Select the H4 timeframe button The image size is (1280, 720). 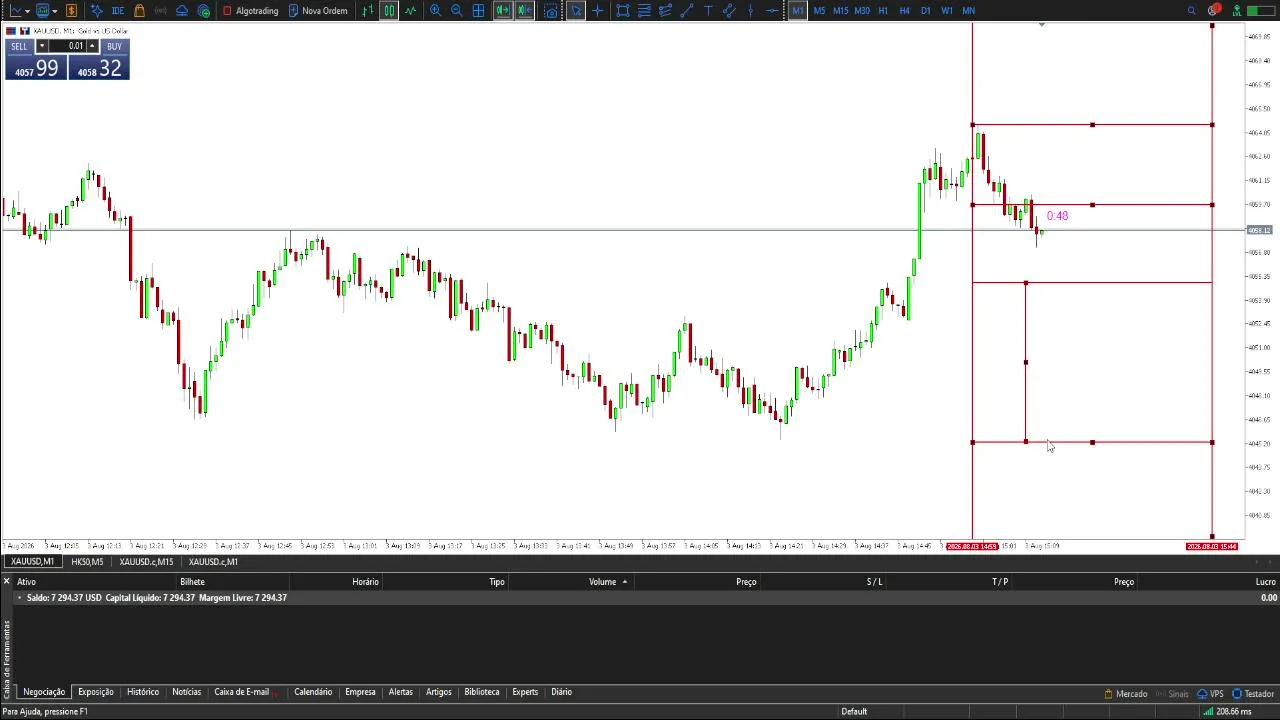pyautogui.click(x=904, y=10)
